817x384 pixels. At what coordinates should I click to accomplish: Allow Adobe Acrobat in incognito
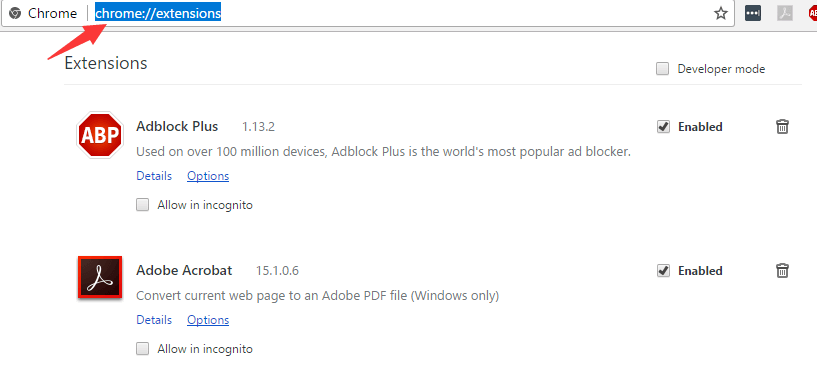142,349
